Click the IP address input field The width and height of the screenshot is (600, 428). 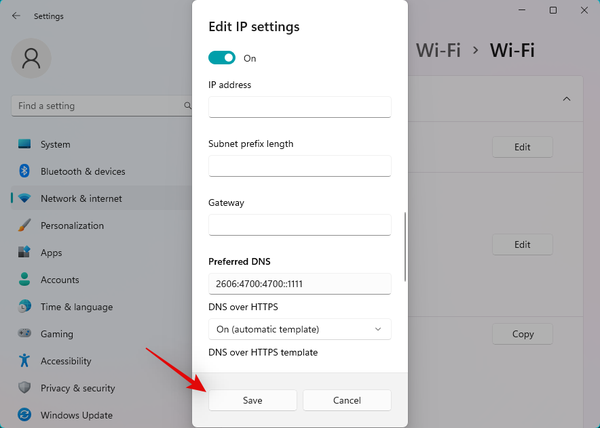click(300, 107)
